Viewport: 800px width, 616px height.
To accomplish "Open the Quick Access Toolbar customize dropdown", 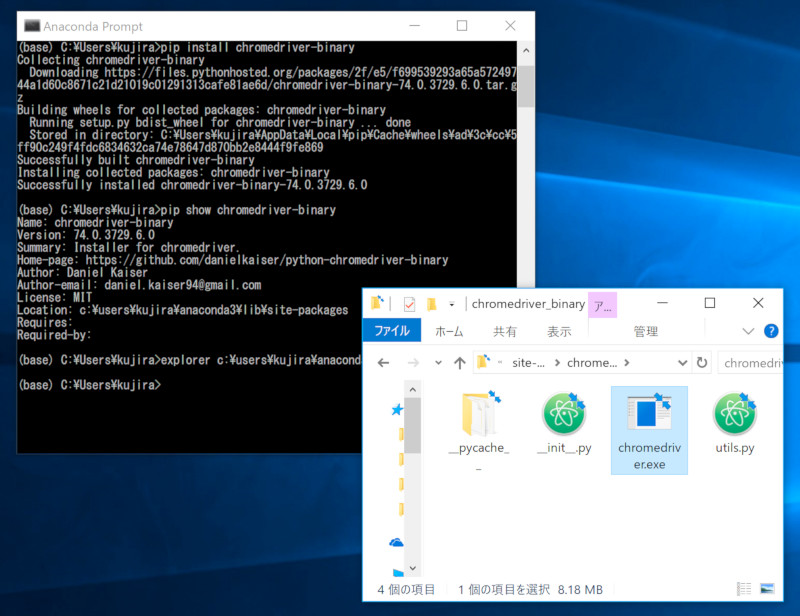I will (x=451, y=303).
